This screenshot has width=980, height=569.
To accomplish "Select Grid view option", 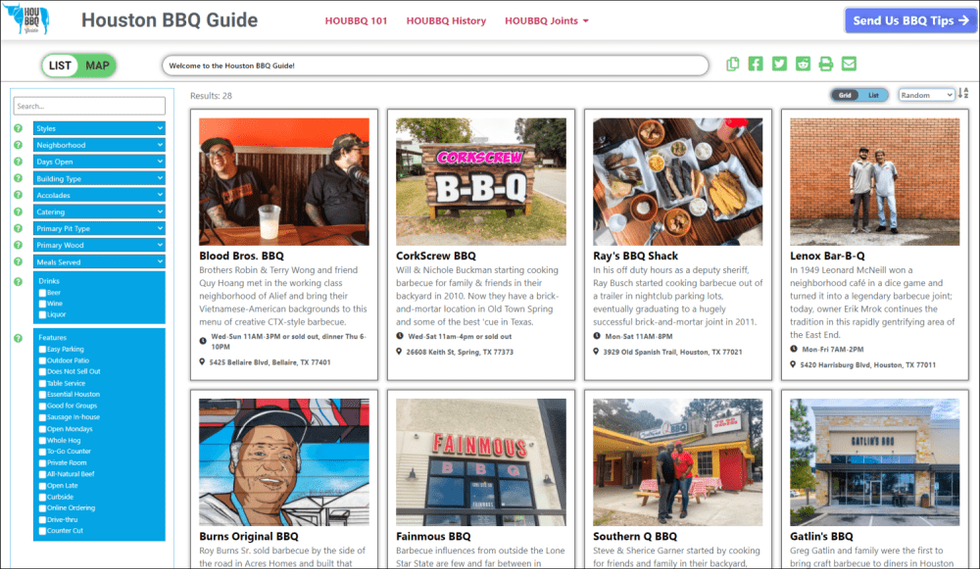I will point(845,95).
